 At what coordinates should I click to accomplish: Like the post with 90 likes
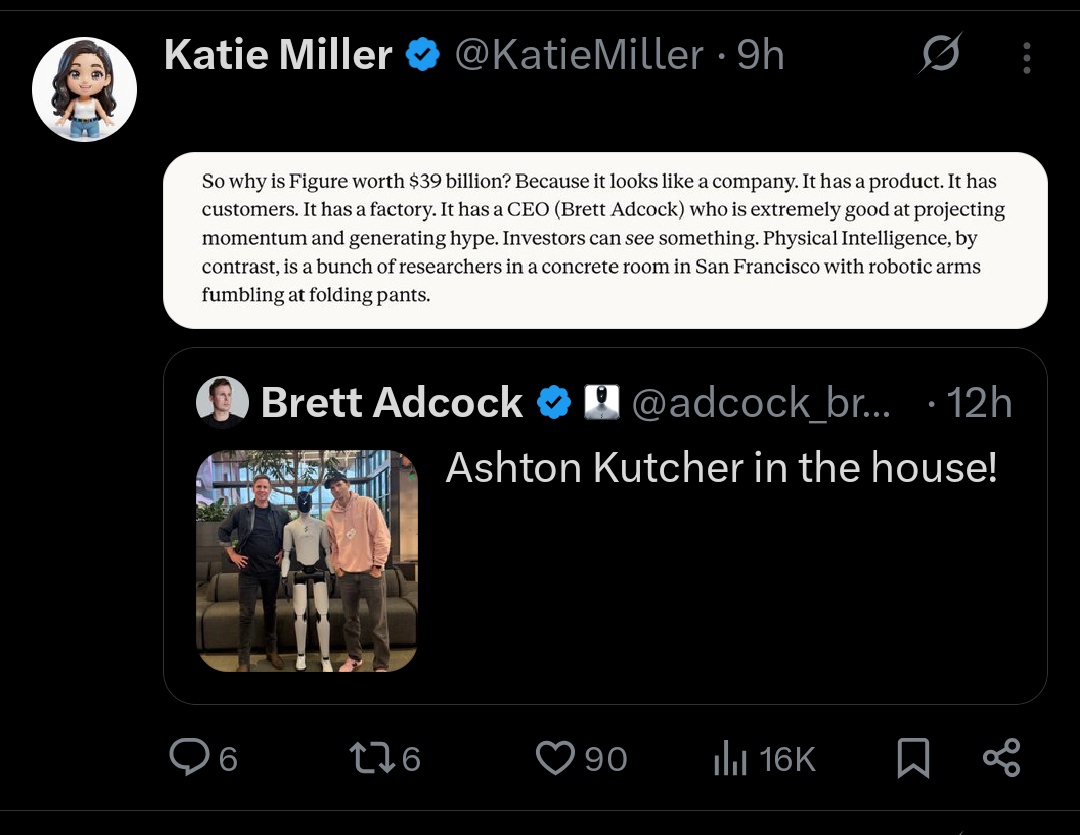555,757
